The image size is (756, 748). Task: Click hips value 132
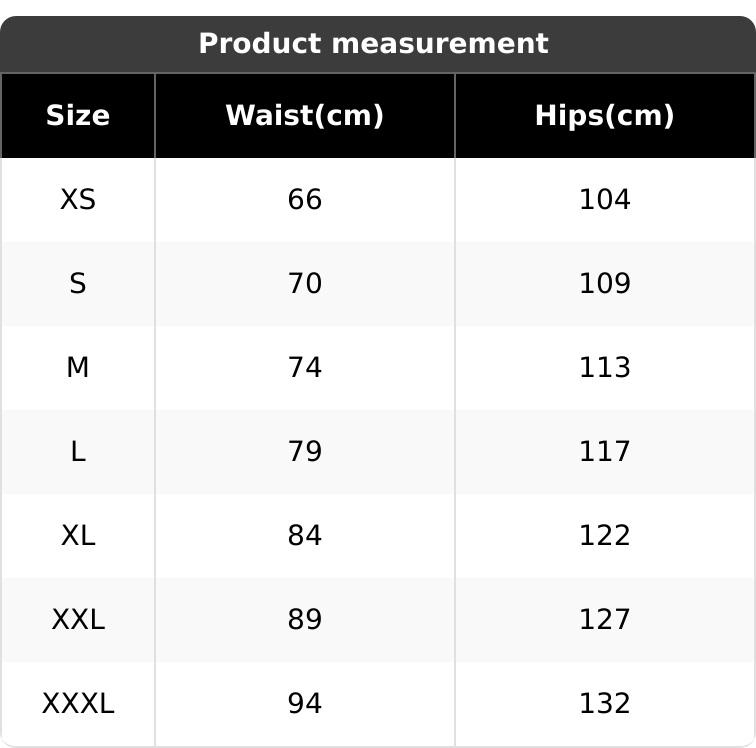(x=605, y=704)
